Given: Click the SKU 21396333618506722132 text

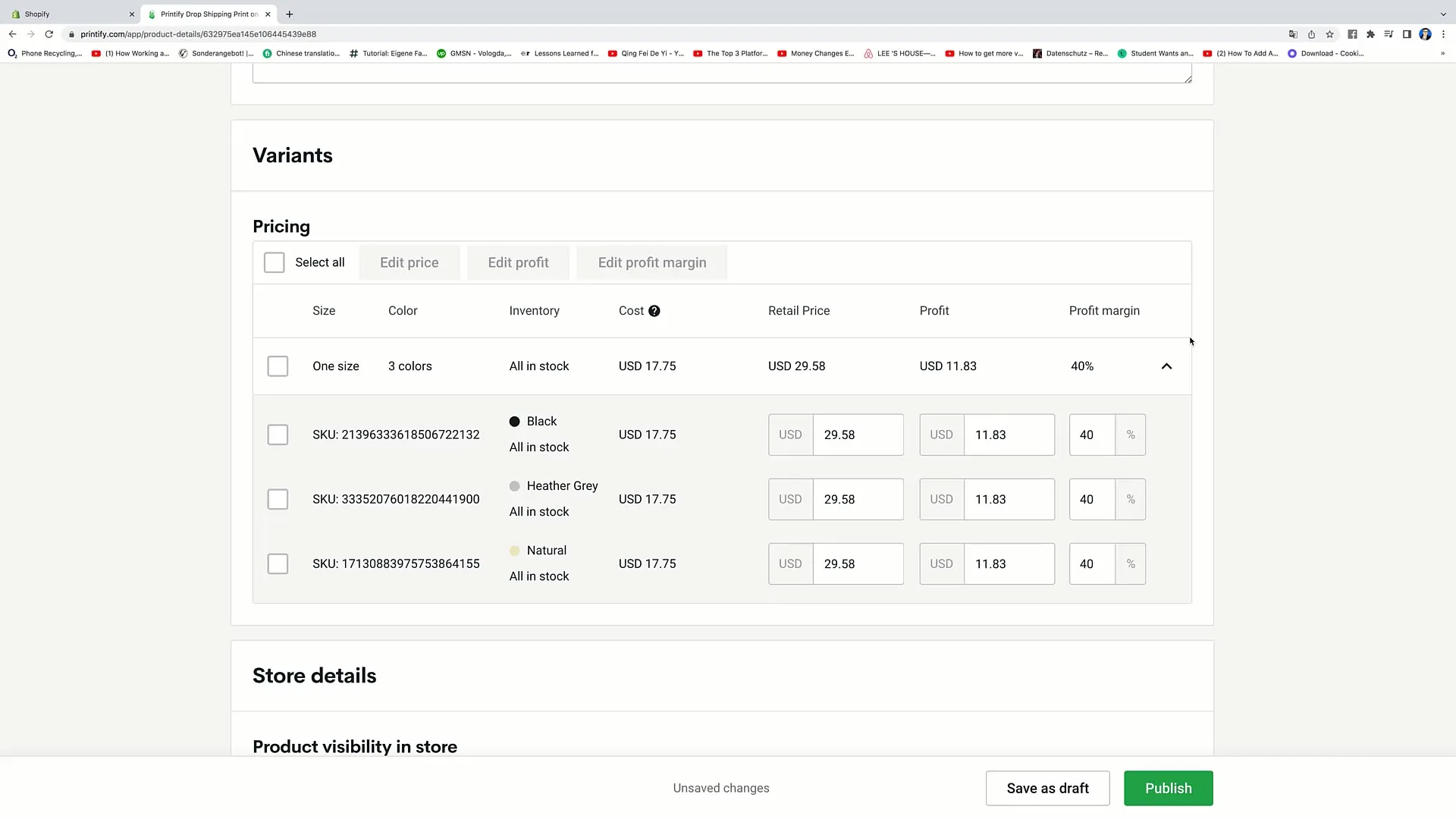Looking at the screenshot, I should point(396,435).
